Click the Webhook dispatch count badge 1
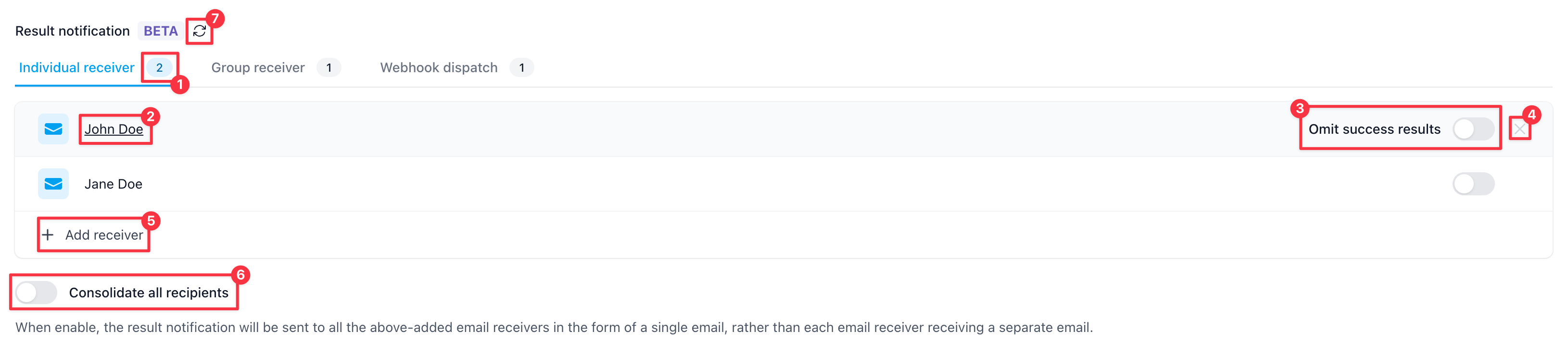Screen dimensions: 1568x357 522,68
